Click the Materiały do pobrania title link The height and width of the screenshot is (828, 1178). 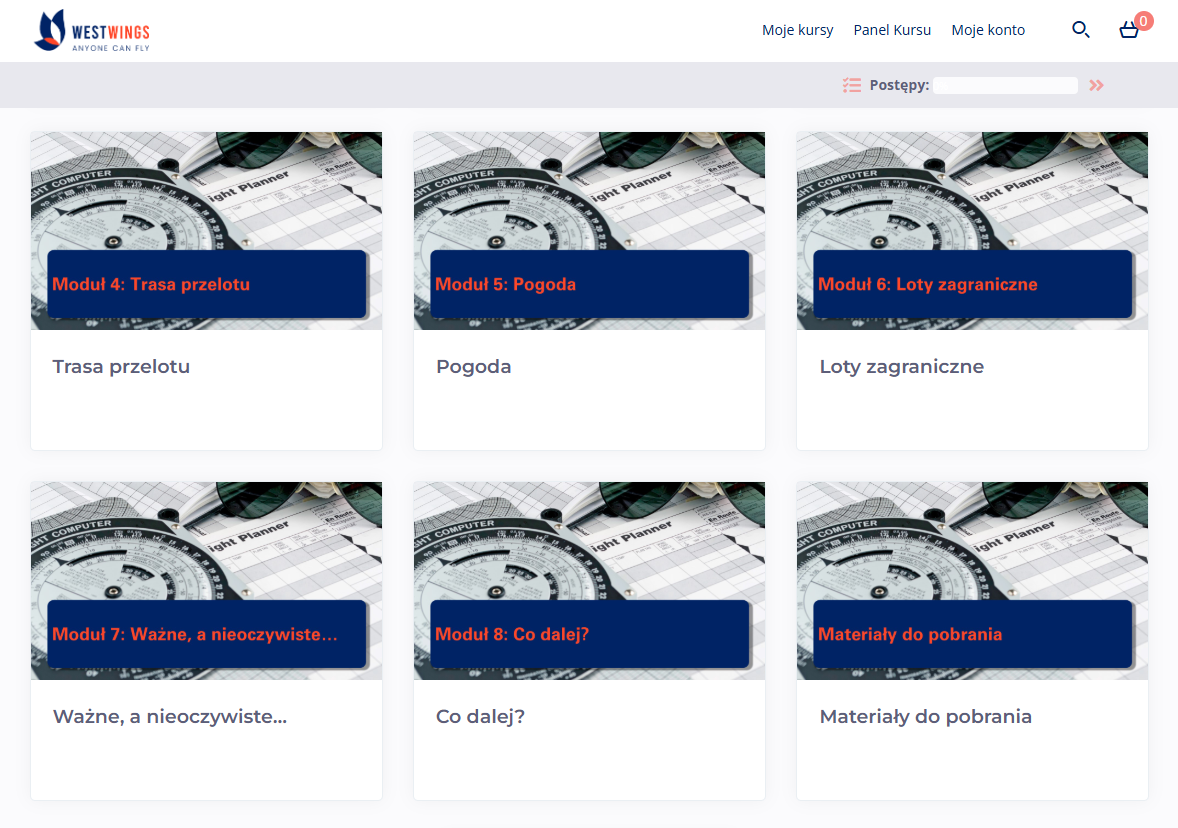click(926, 717)
